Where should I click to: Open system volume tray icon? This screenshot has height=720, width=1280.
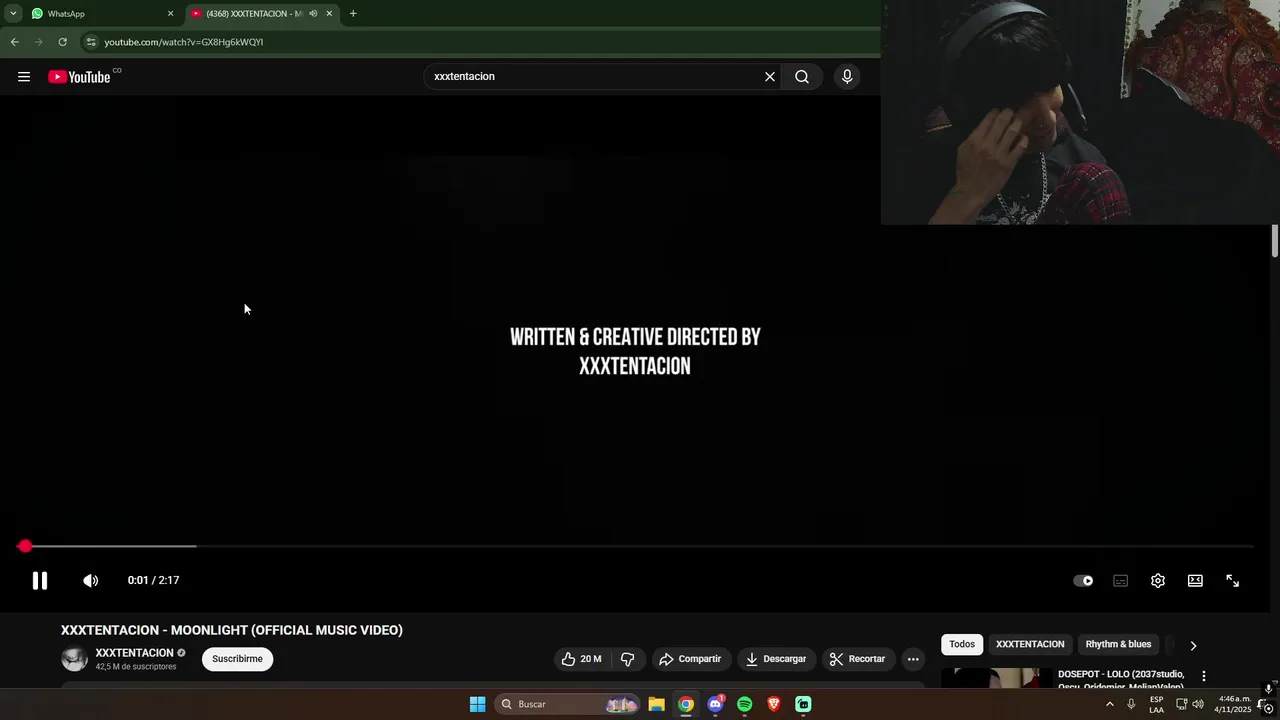[x=1198, y=704]
